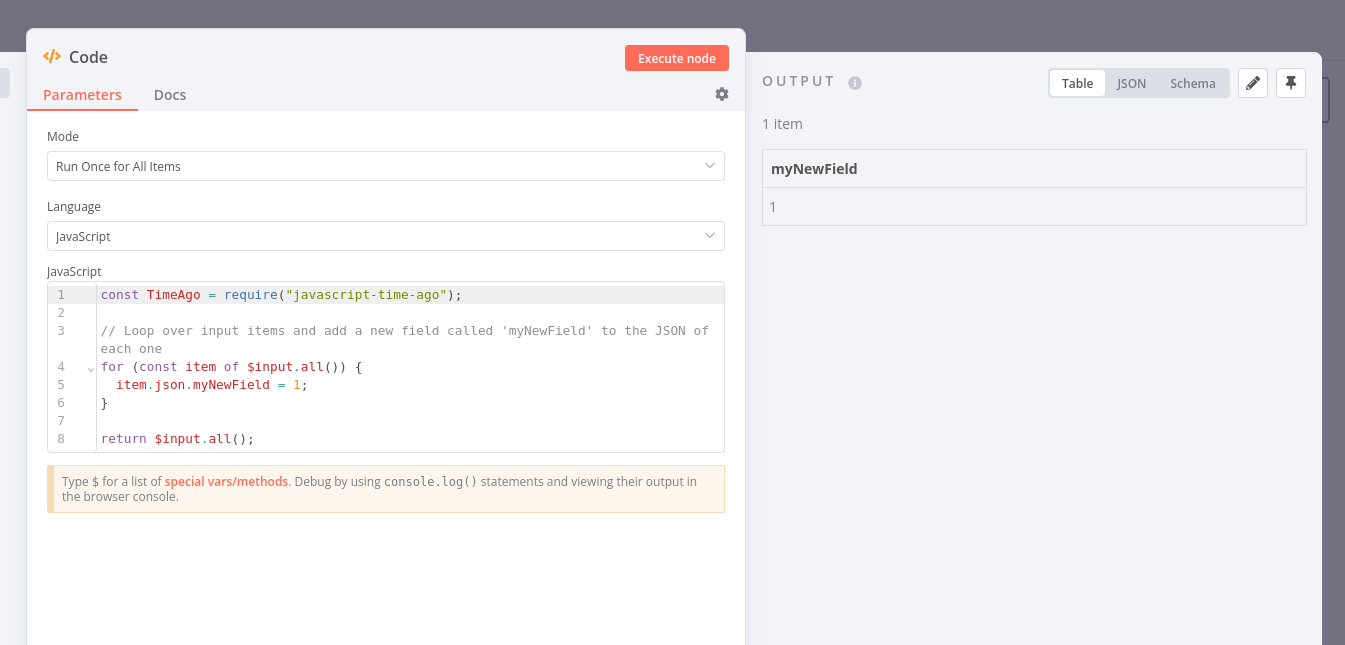Click the Output info icon

click(x=855, y=83)
